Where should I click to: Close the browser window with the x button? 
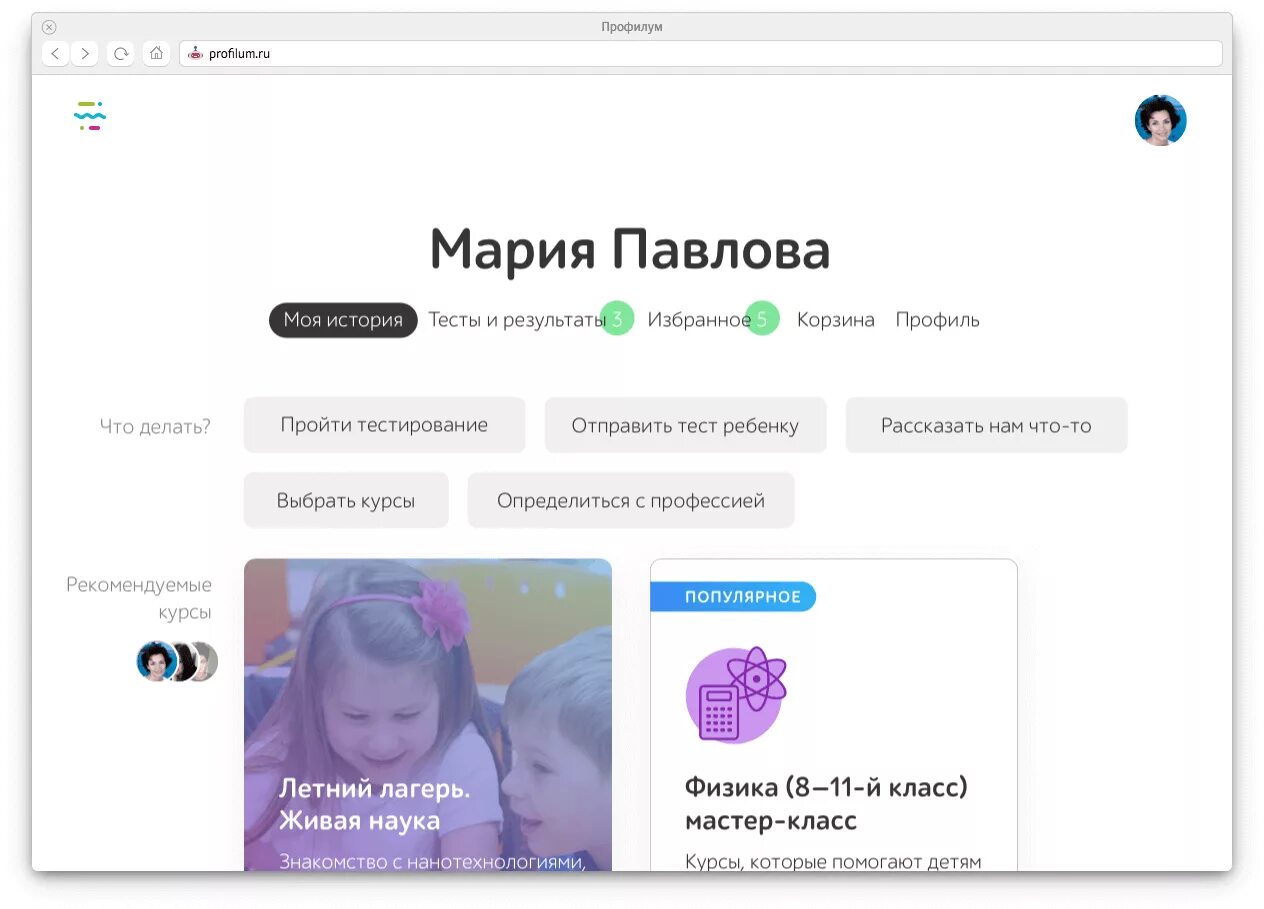point(49,27)
